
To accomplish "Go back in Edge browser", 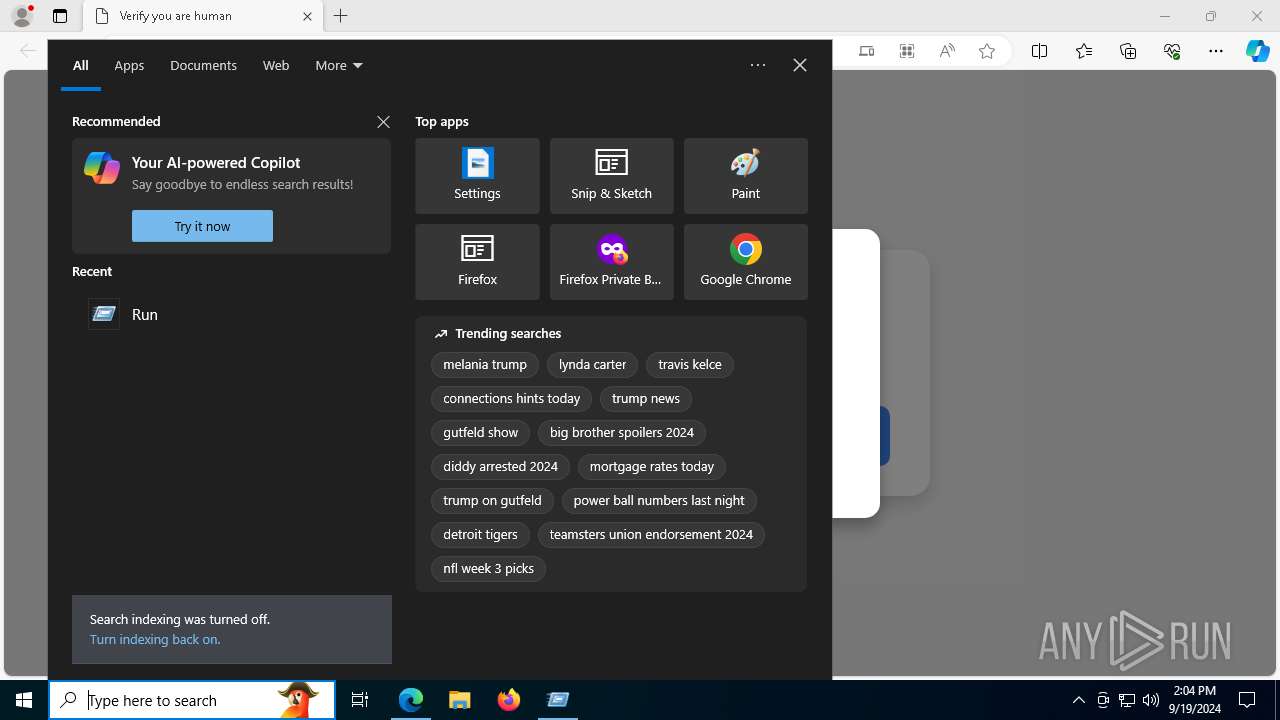I will point(28,52).
